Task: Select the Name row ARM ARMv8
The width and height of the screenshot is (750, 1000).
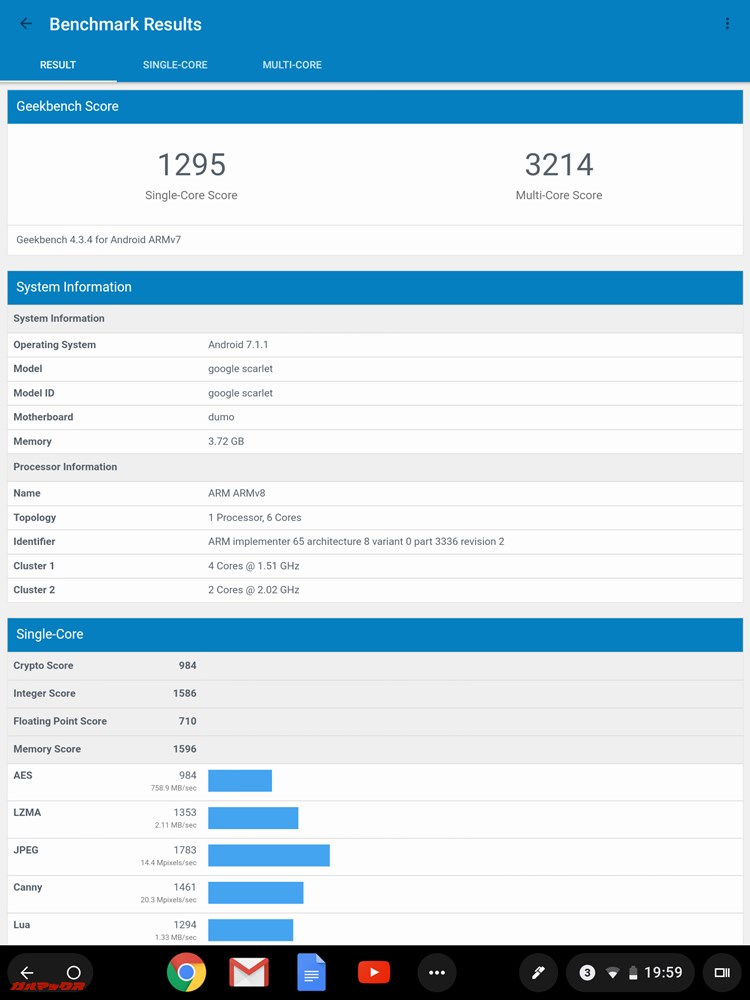Action: point(375,493)
